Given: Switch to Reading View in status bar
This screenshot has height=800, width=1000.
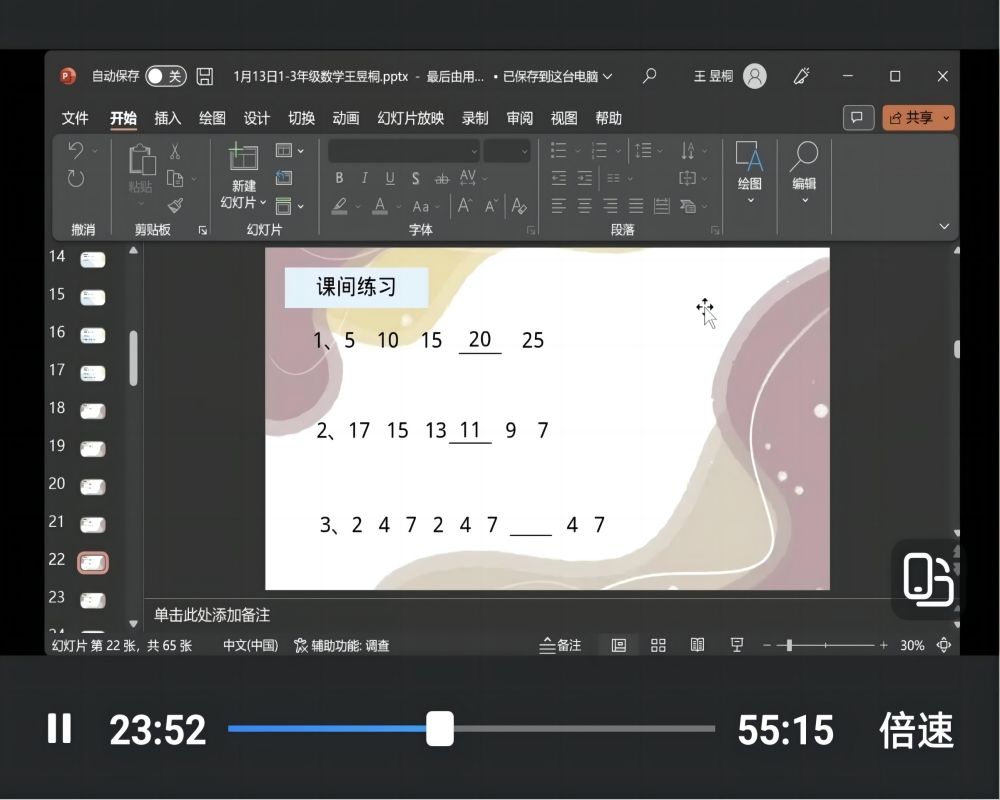Looking at the screenshot, I should pyautogui.click(x=697, y=645).
